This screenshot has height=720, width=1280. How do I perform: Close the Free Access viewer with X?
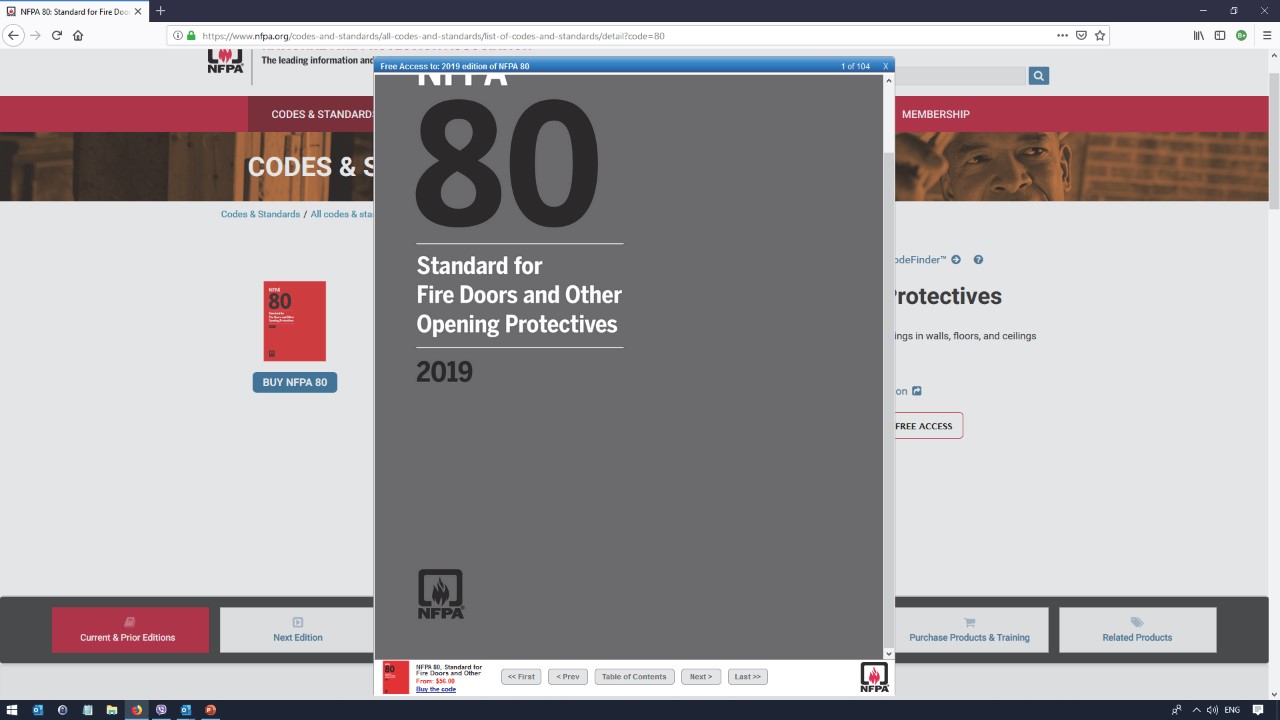click(885, 66)
